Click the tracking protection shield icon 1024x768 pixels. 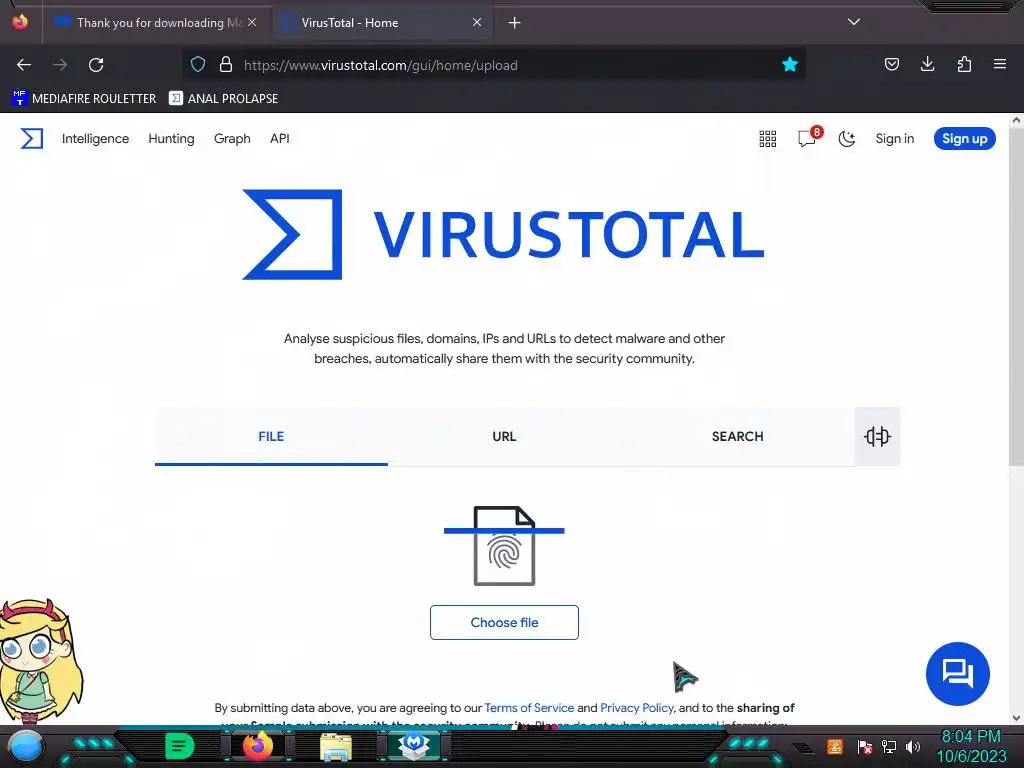(x=198, y=65)
